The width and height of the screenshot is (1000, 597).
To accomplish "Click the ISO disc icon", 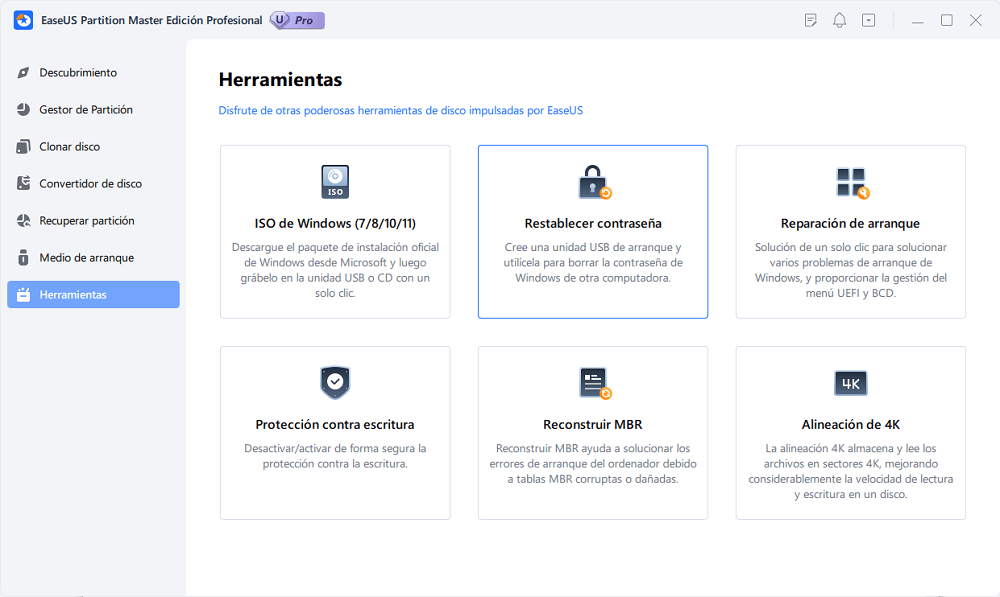I will (x=335, y=182).
